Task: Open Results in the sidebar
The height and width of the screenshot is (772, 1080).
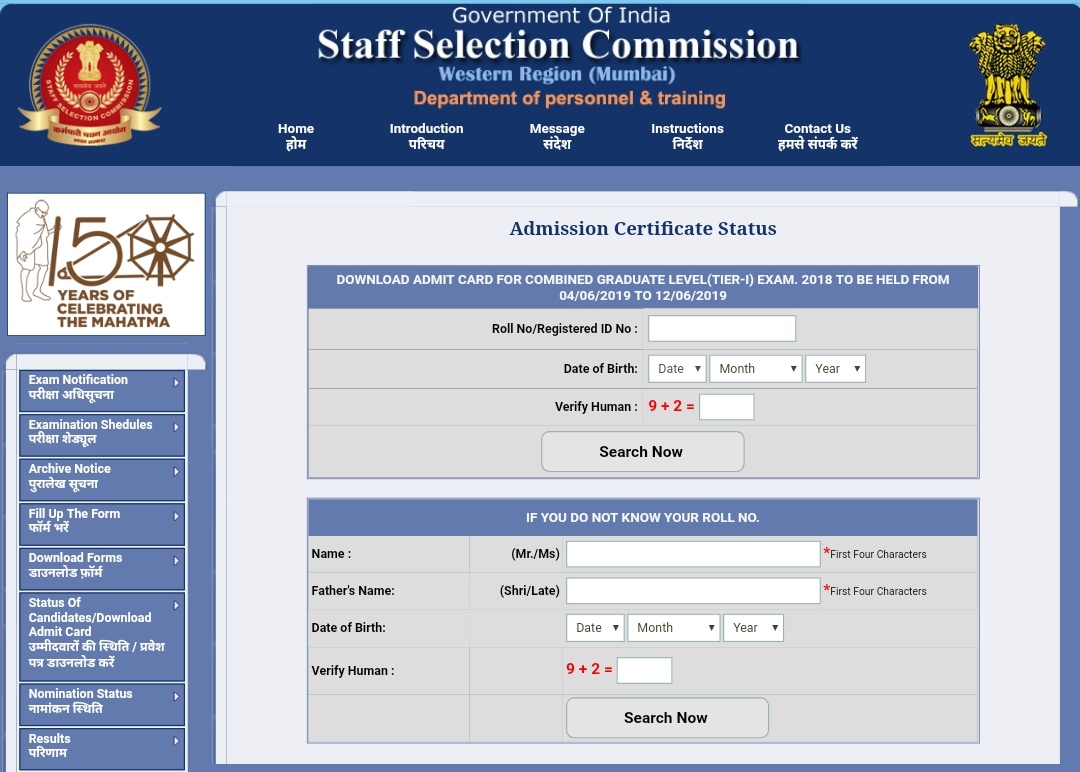Action: (x=102, y=748)
